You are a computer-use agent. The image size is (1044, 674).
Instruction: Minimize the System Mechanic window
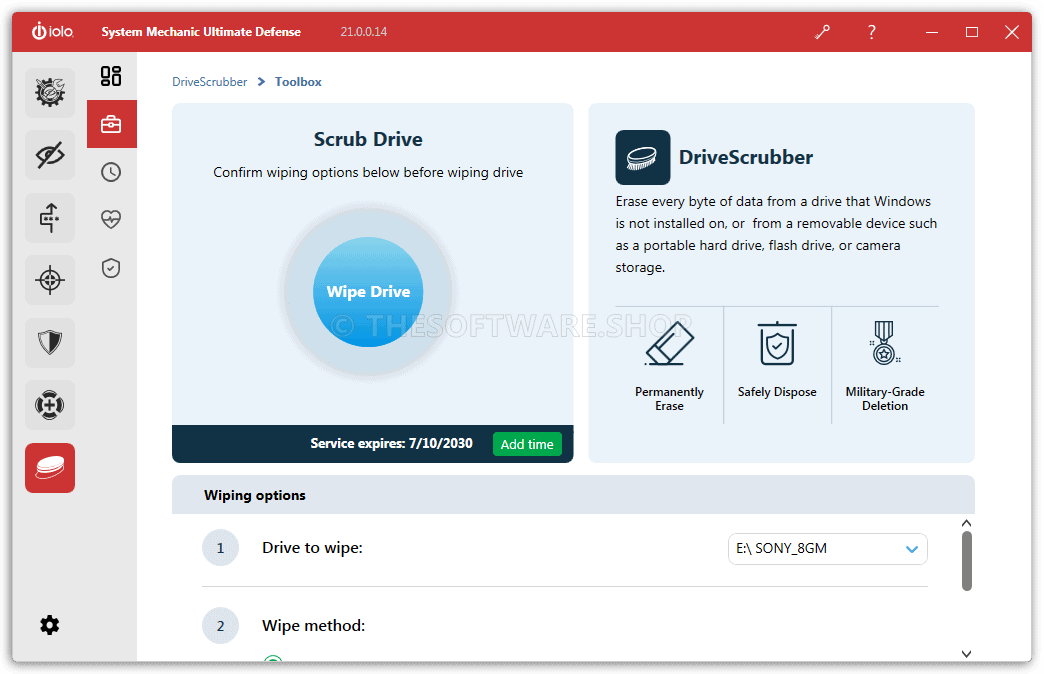pyautogui.click(x=932, y=32)
